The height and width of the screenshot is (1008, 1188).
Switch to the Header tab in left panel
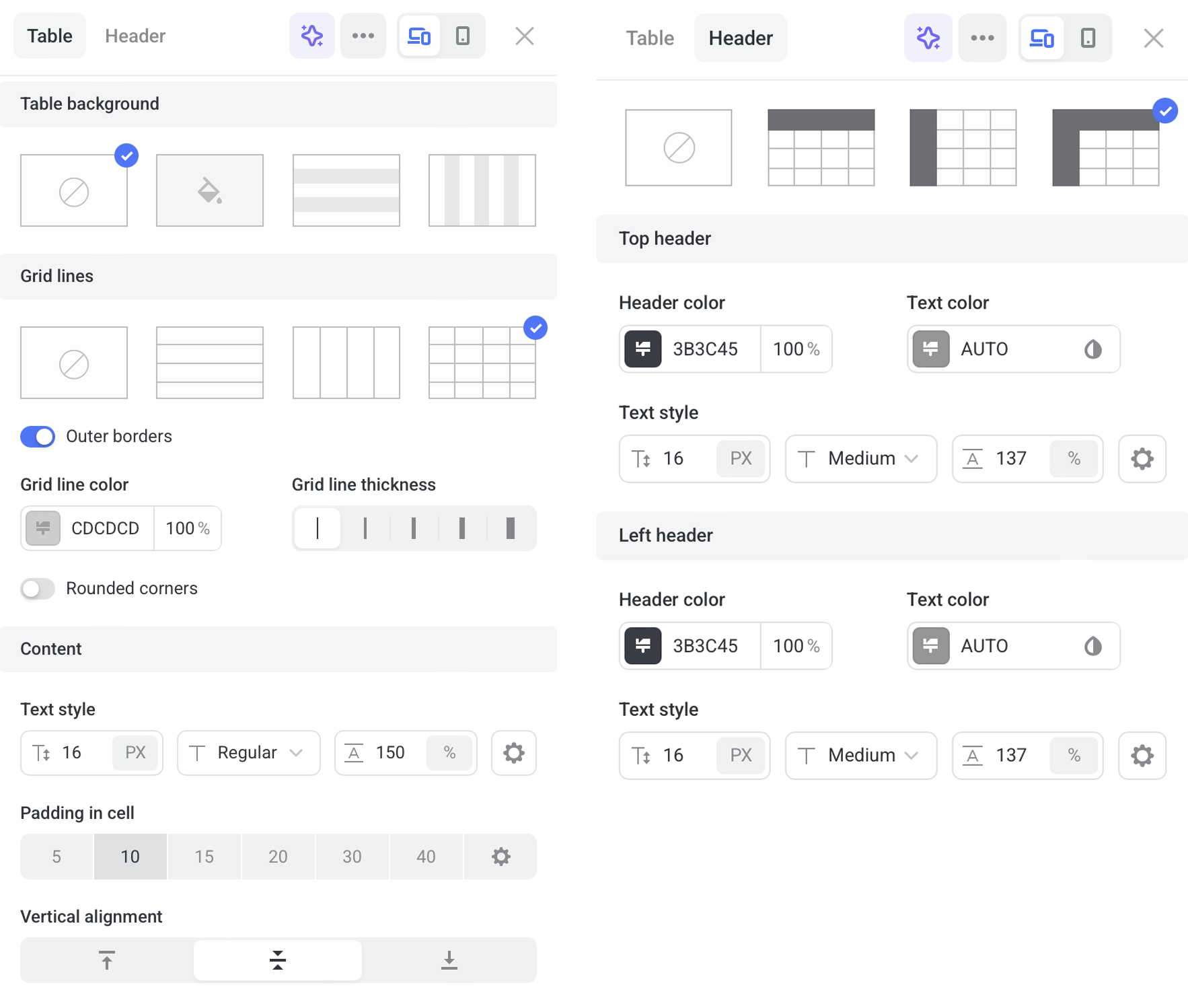click(135, 36)
